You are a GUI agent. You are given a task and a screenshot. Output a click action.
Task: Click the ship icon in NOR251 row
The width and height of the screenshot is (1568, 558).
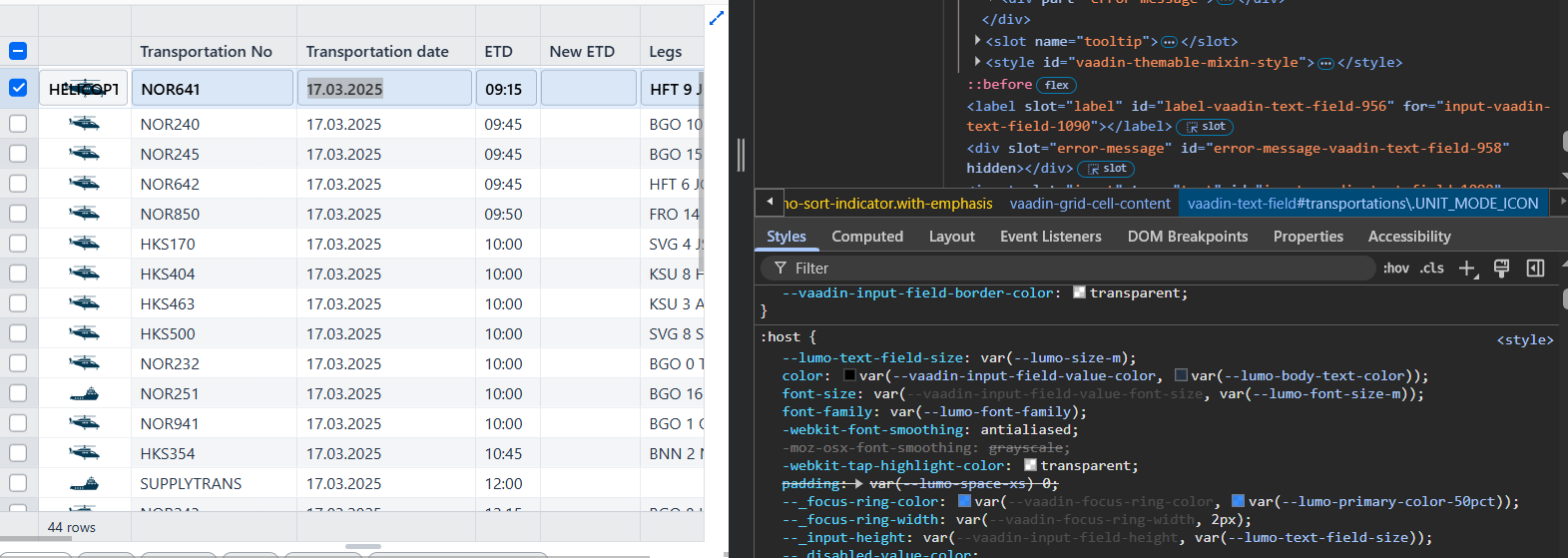(84, 393)
